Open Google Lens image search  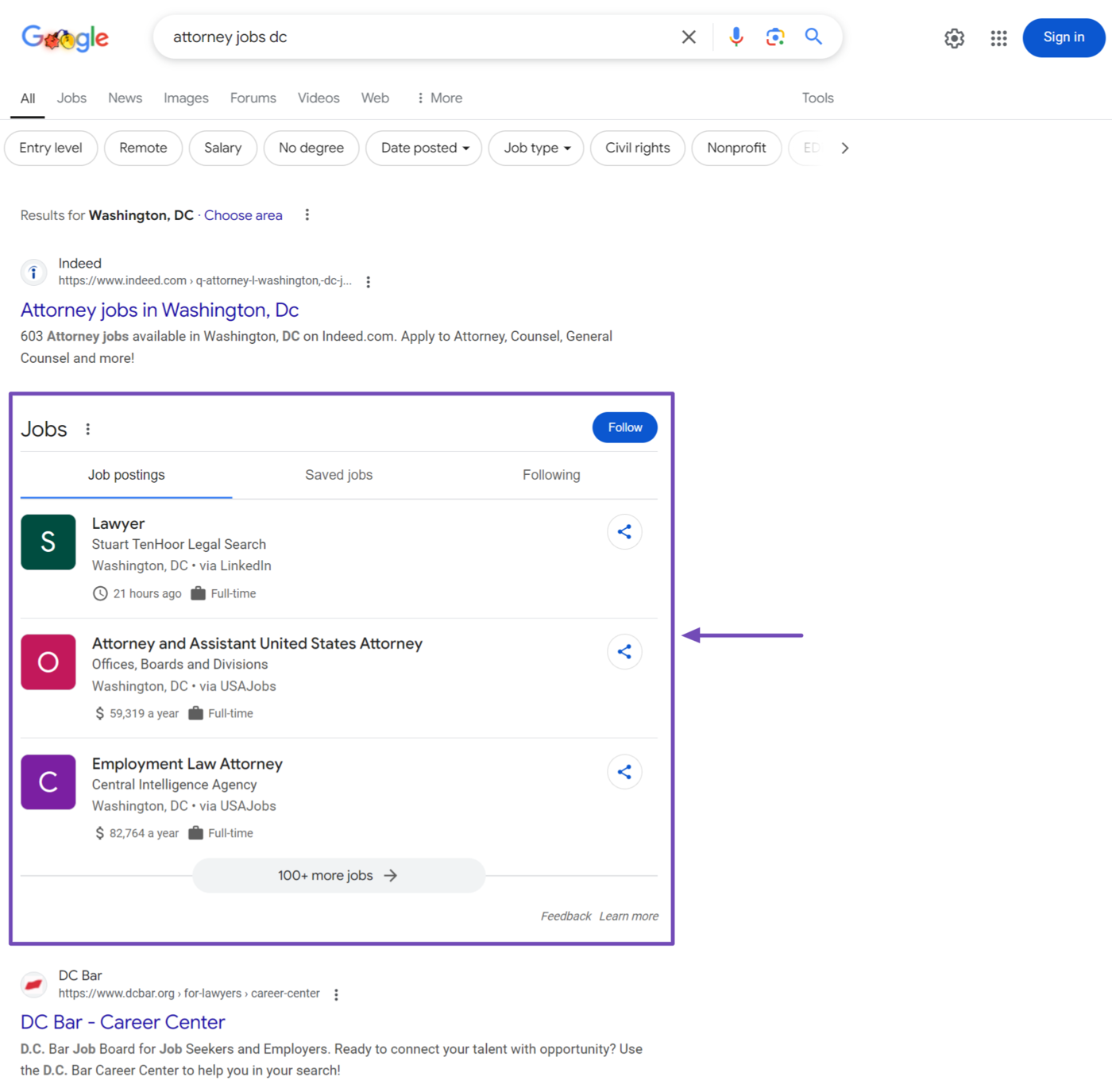click(x=775, y=37)
